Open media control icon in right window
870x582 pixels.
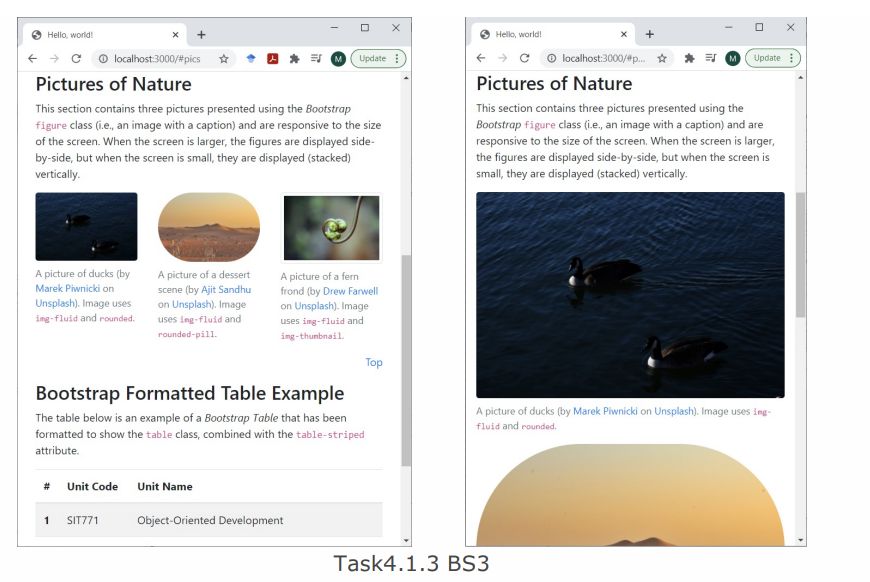711,58
